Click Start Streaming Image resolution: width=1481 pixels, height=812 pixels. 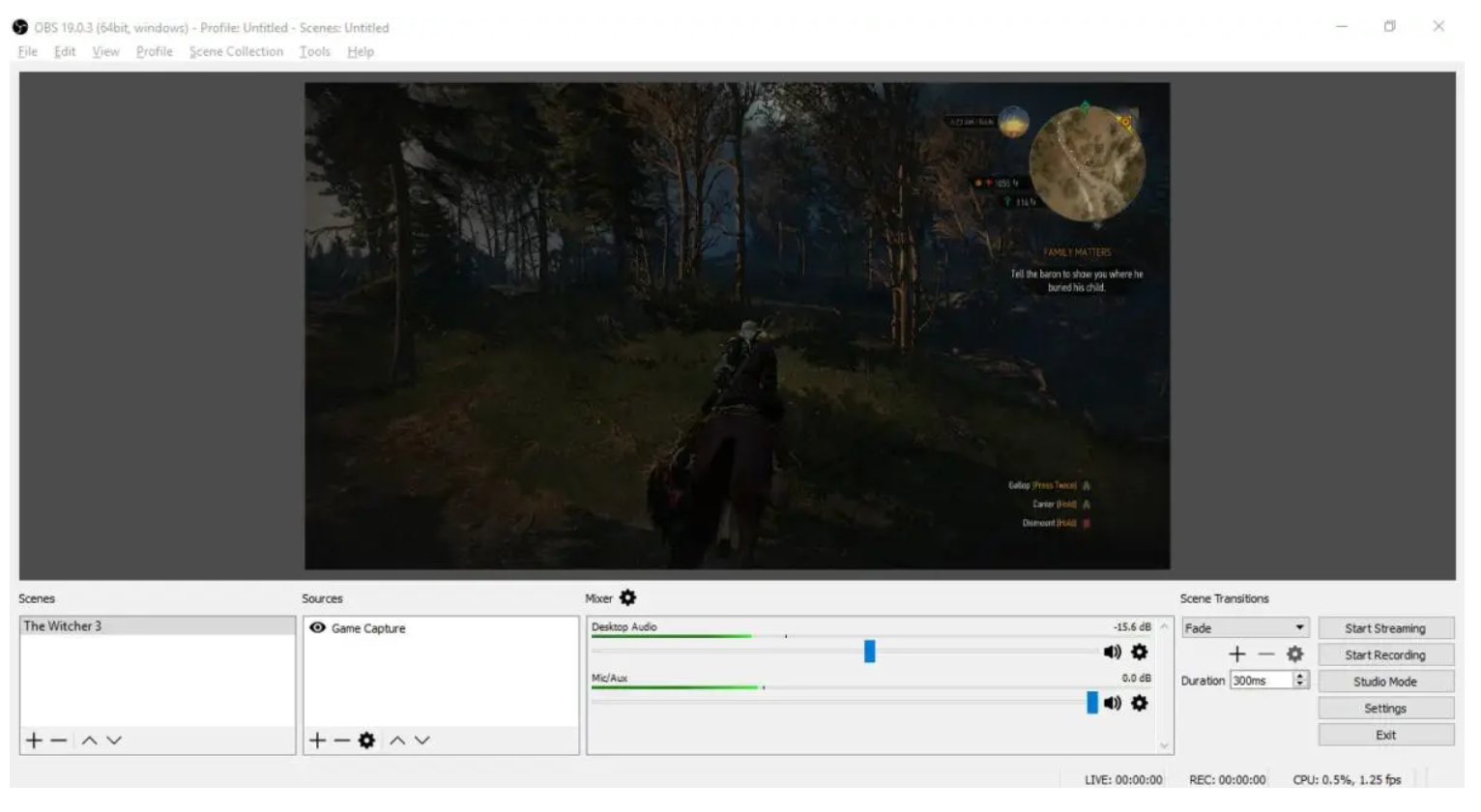[1386, 628]
